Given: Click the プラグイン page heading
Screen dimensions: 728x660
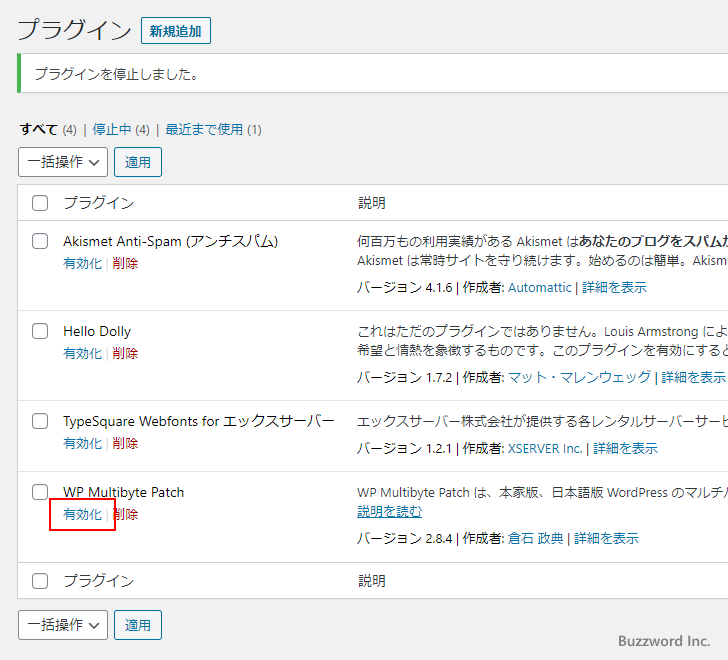Looking at the screenshot, I should 75,30.
